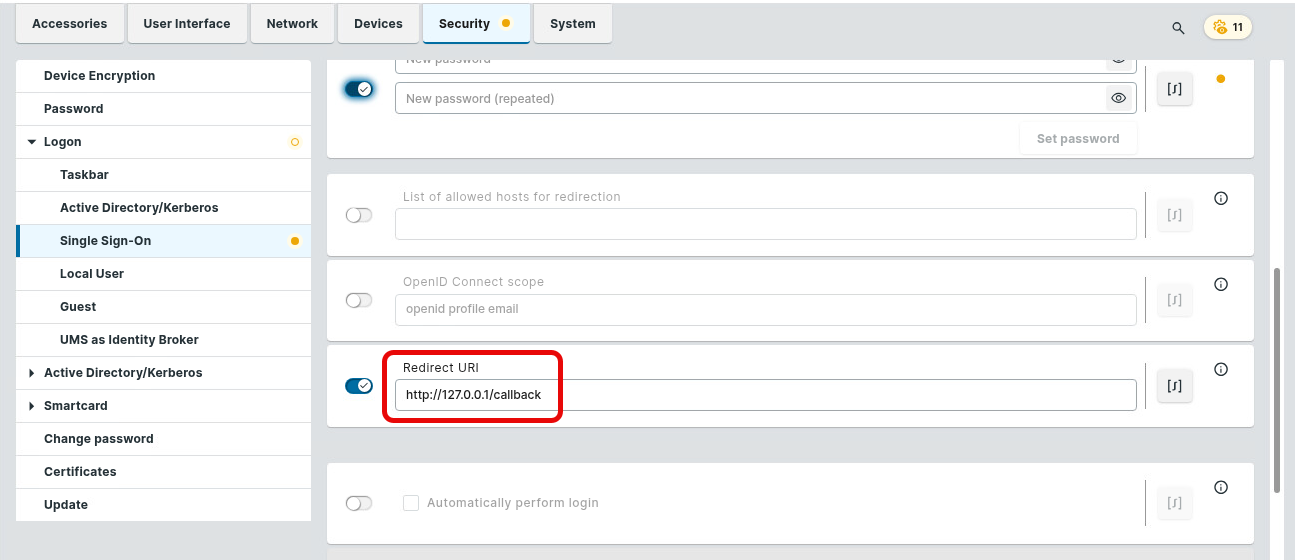Open the System tab

[572, 24]
